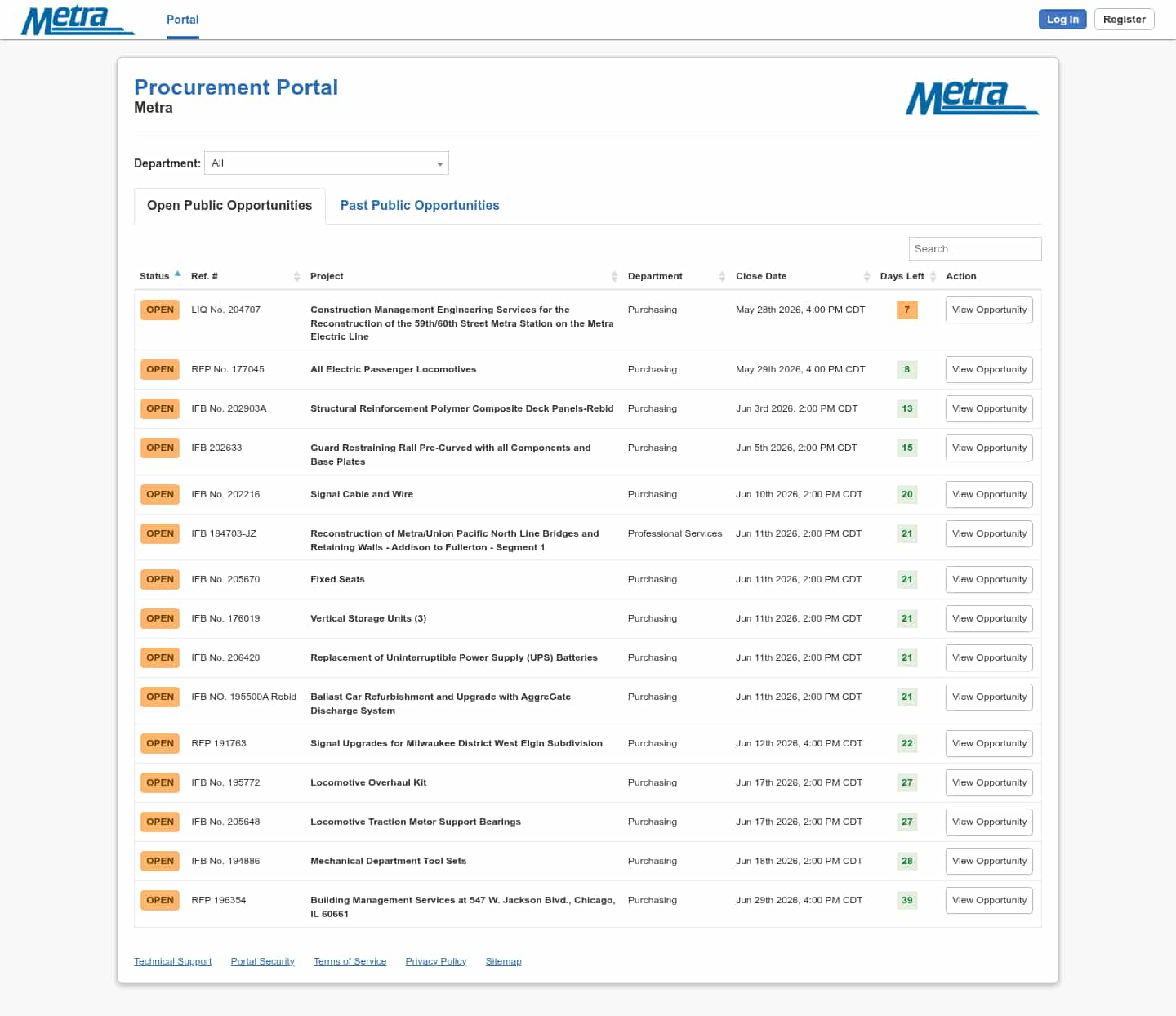View opportunity for RFP 196354

point(989,901)
